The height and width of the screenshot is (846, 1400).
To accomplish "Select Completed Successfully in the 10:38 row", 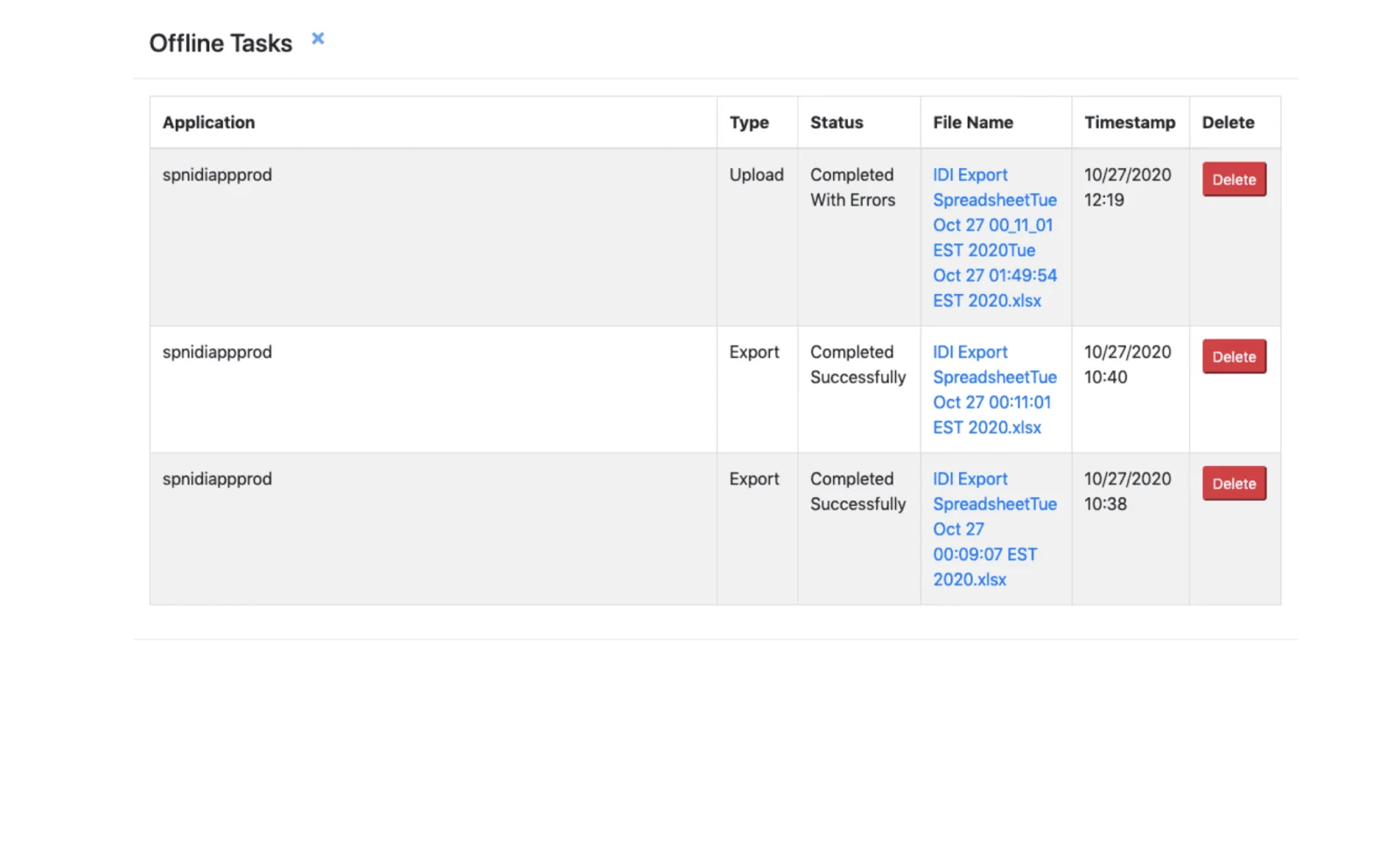I will click(858, 492).
